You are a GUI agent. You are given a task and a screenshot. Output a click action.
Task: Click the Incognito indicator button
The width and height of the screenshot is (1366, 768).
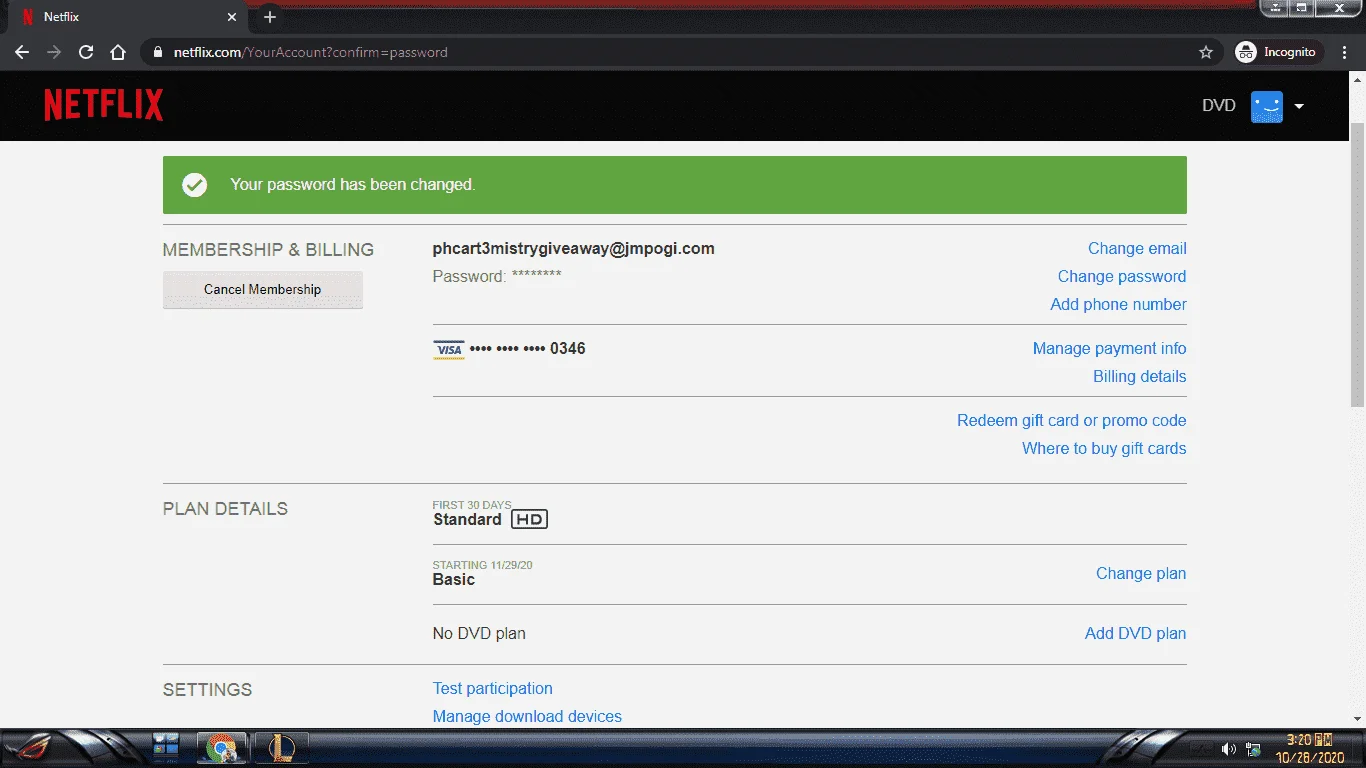[1276, 52]
